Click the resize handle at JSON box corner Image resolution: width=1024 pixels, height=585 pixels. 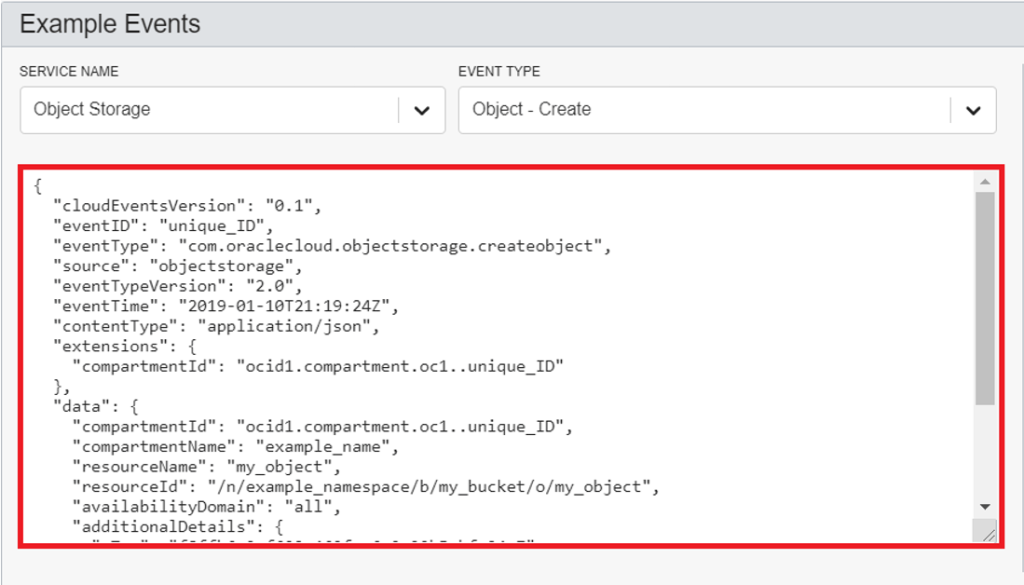point(986,533)
